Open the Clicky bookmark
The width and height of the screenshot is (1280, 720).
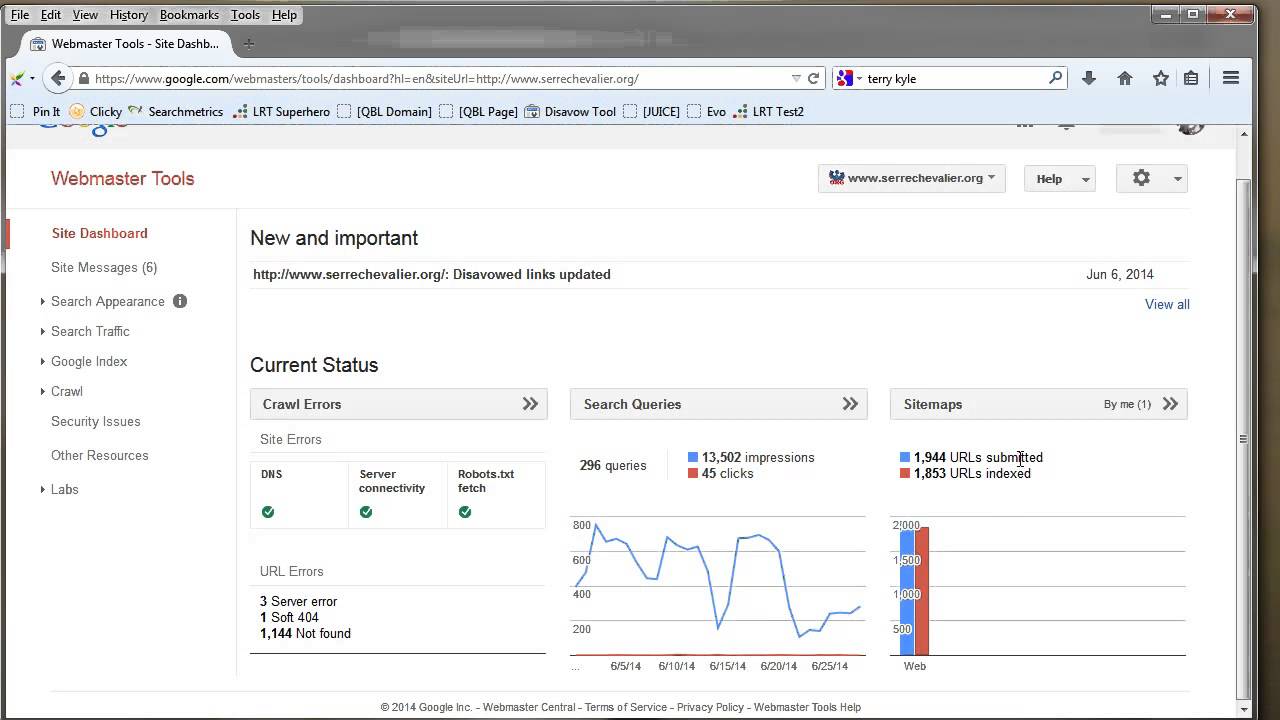pyautogui.click(x=96, y=112)
